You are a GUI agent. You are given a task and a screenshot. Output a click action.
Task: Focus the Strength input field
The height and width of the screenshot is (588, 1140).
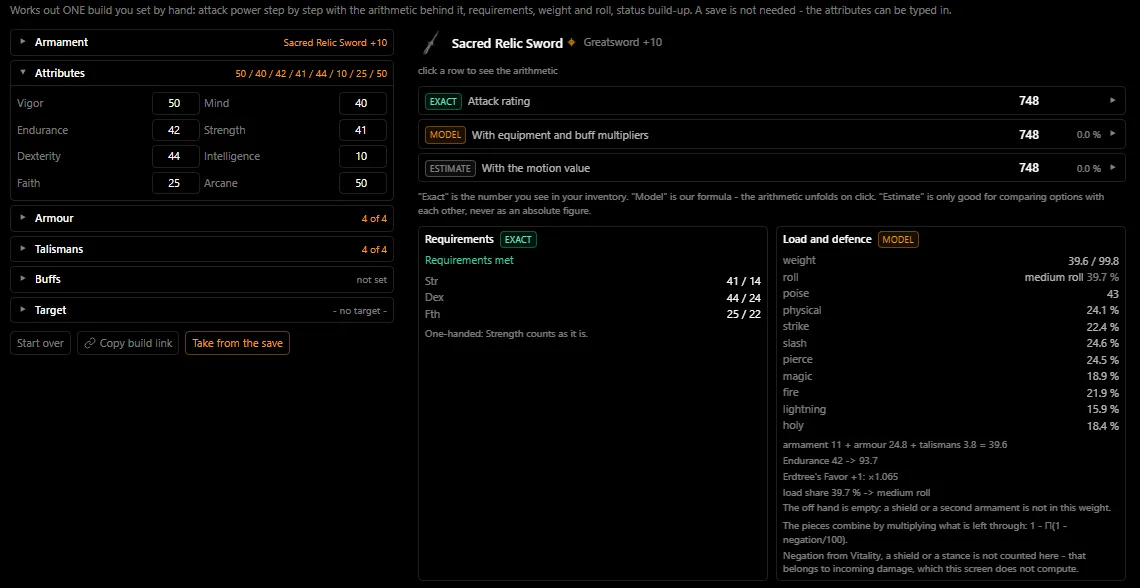363,130
